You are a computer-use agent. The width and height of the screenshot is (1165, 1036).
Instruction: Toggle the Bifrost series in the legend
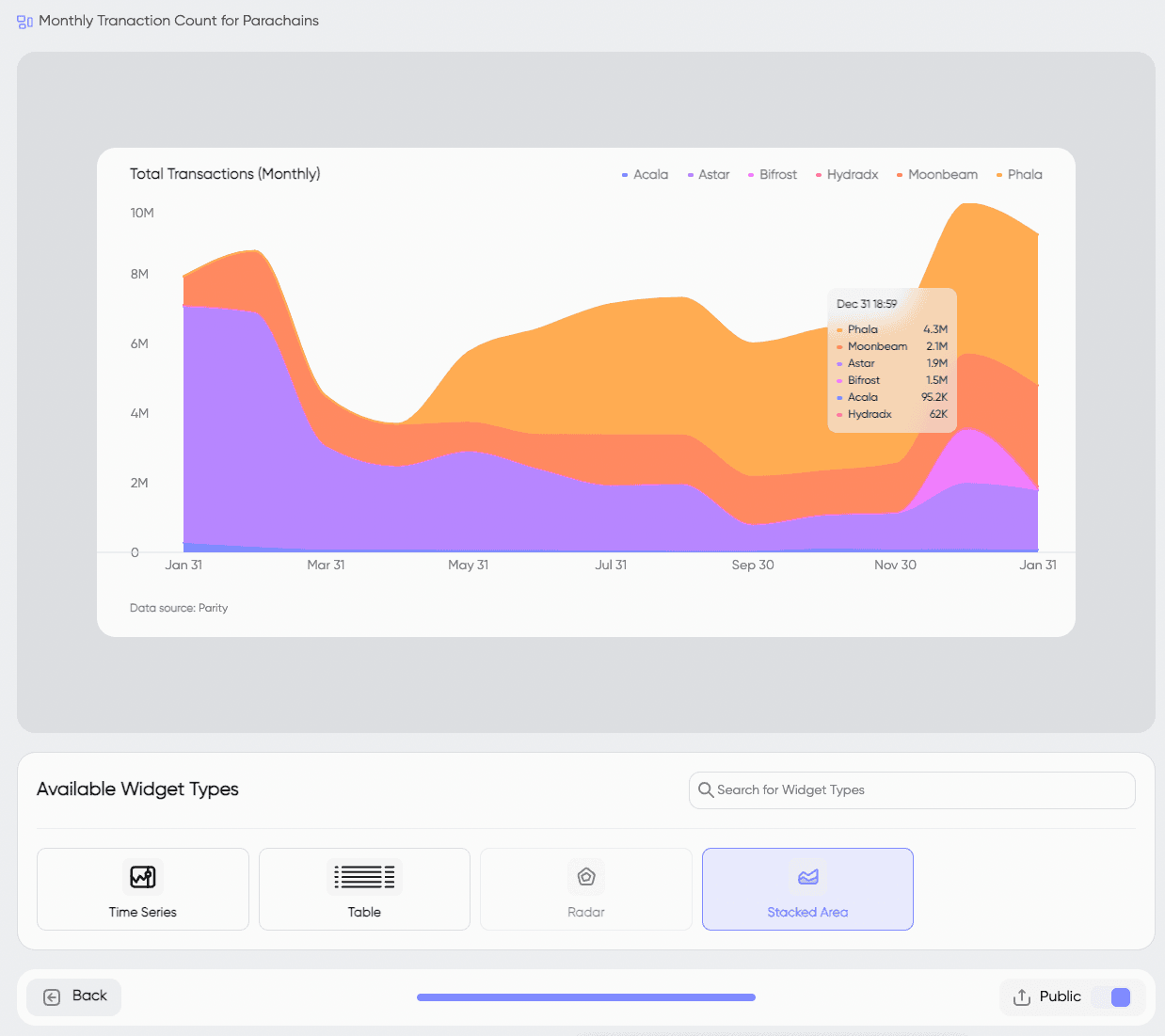coord(772,174)
